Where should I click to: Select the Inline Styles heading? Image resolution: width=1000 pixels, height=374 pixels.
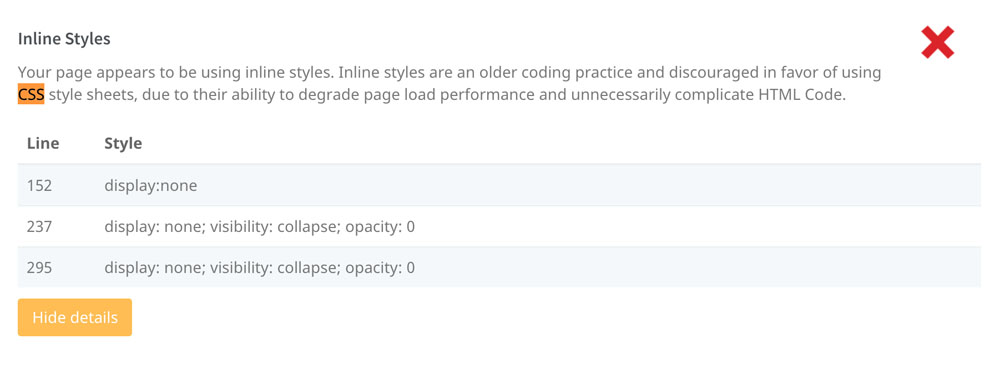(64, 39)
